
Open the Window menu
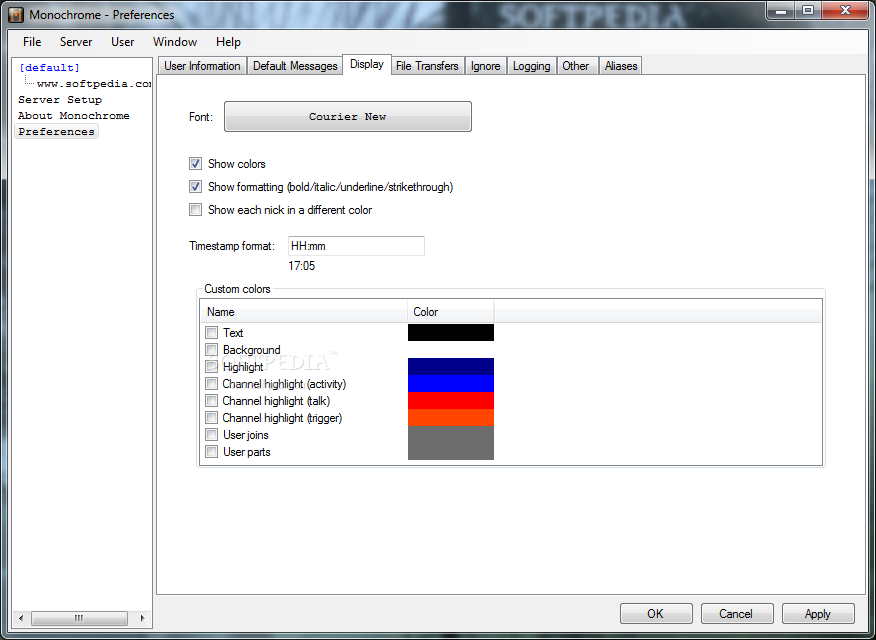coord(175,42)
